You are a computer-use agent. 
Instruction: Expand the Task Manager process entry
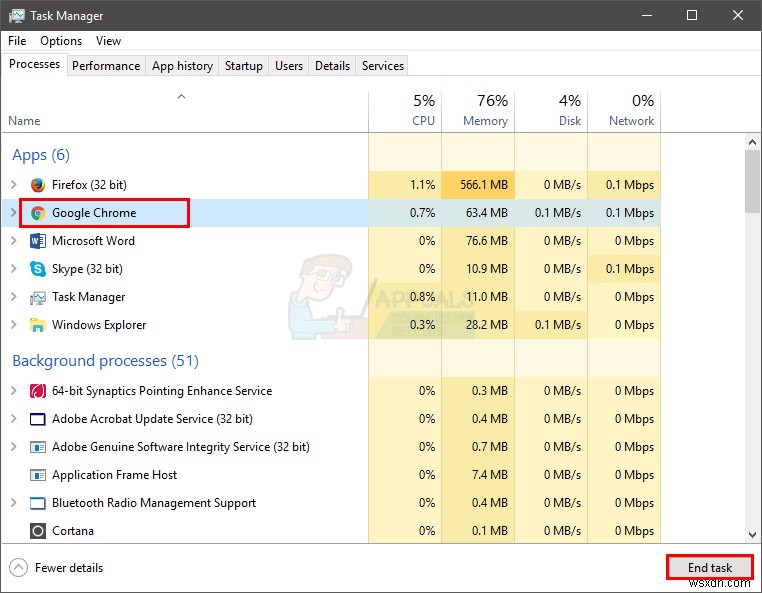[14, 297]
